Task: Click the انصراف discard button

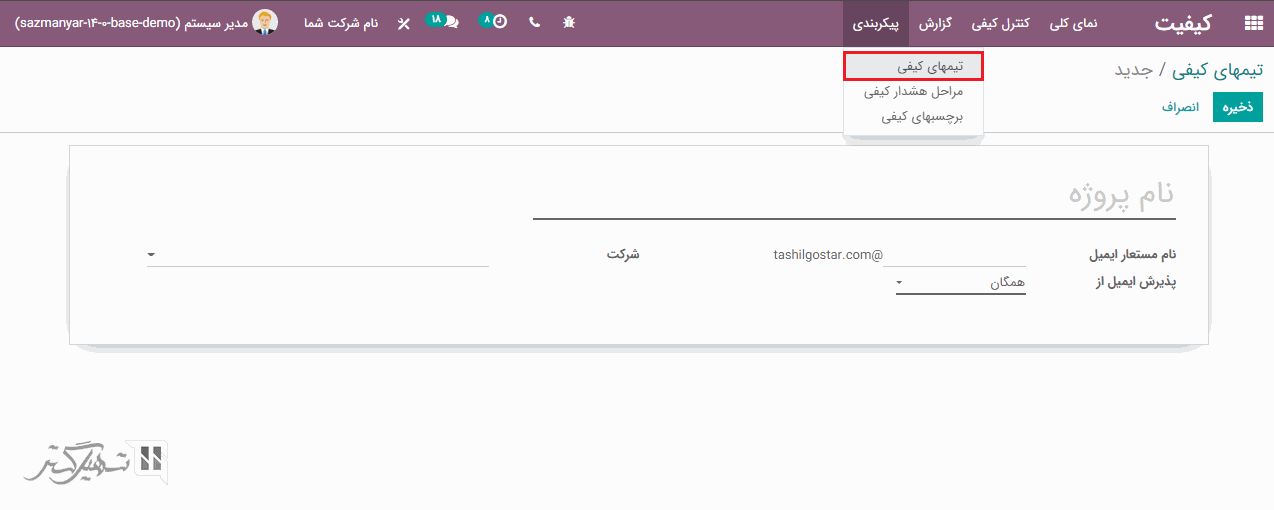Action: click(x=1180, y=106)
